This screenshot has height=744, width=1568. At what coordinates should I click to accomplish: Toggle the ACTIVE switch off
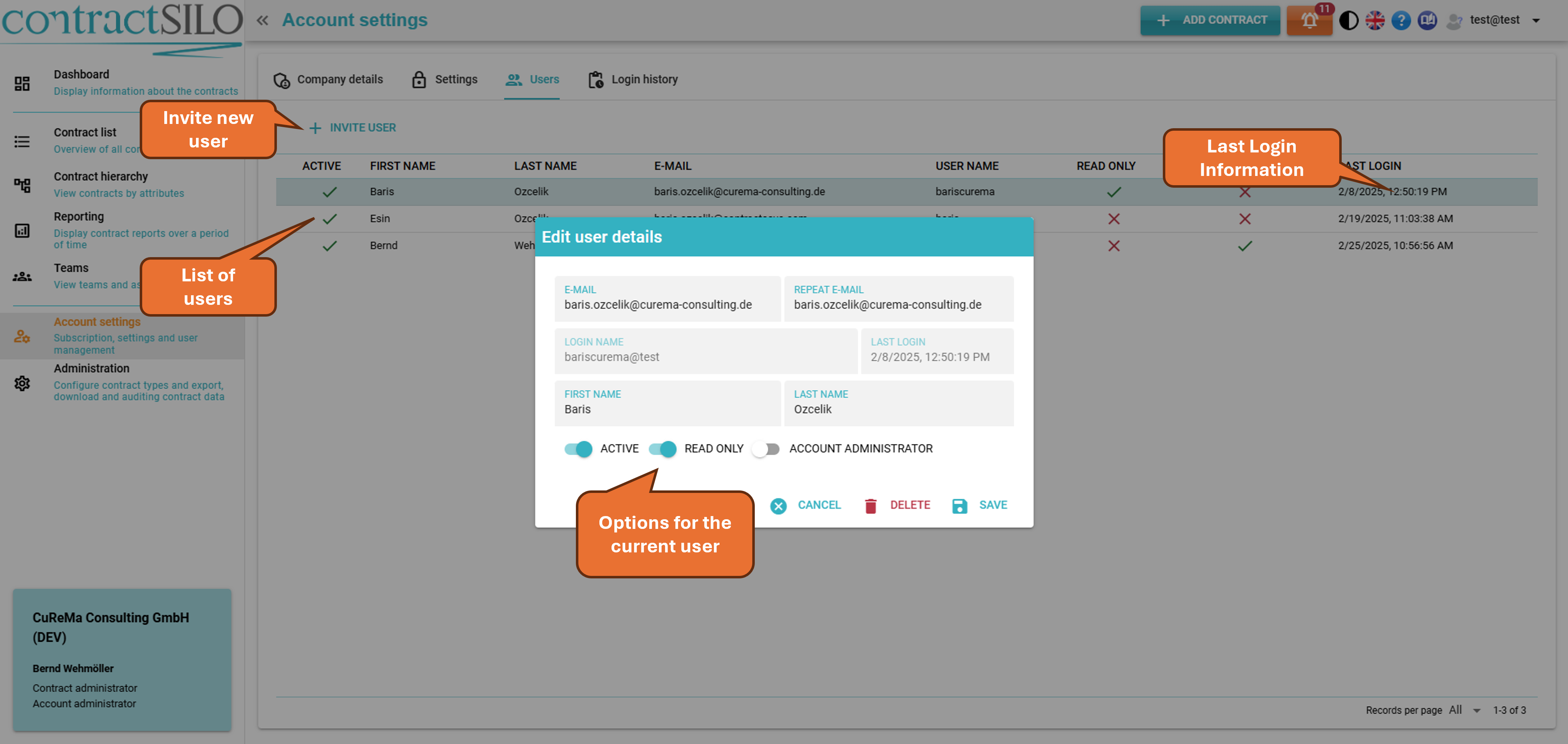click(578, 449)
